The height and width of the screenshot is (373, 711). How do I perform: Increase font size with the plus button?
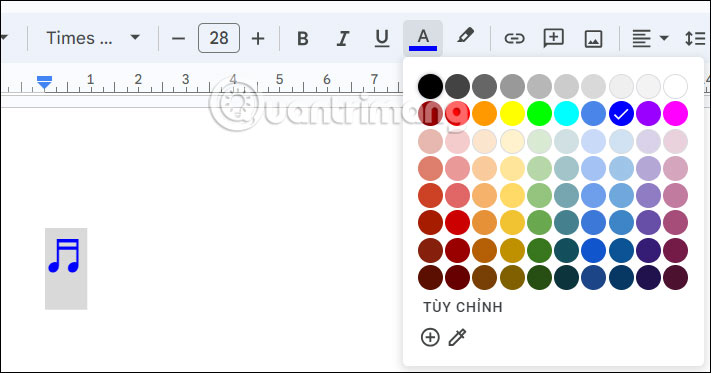tap(258, 39)
